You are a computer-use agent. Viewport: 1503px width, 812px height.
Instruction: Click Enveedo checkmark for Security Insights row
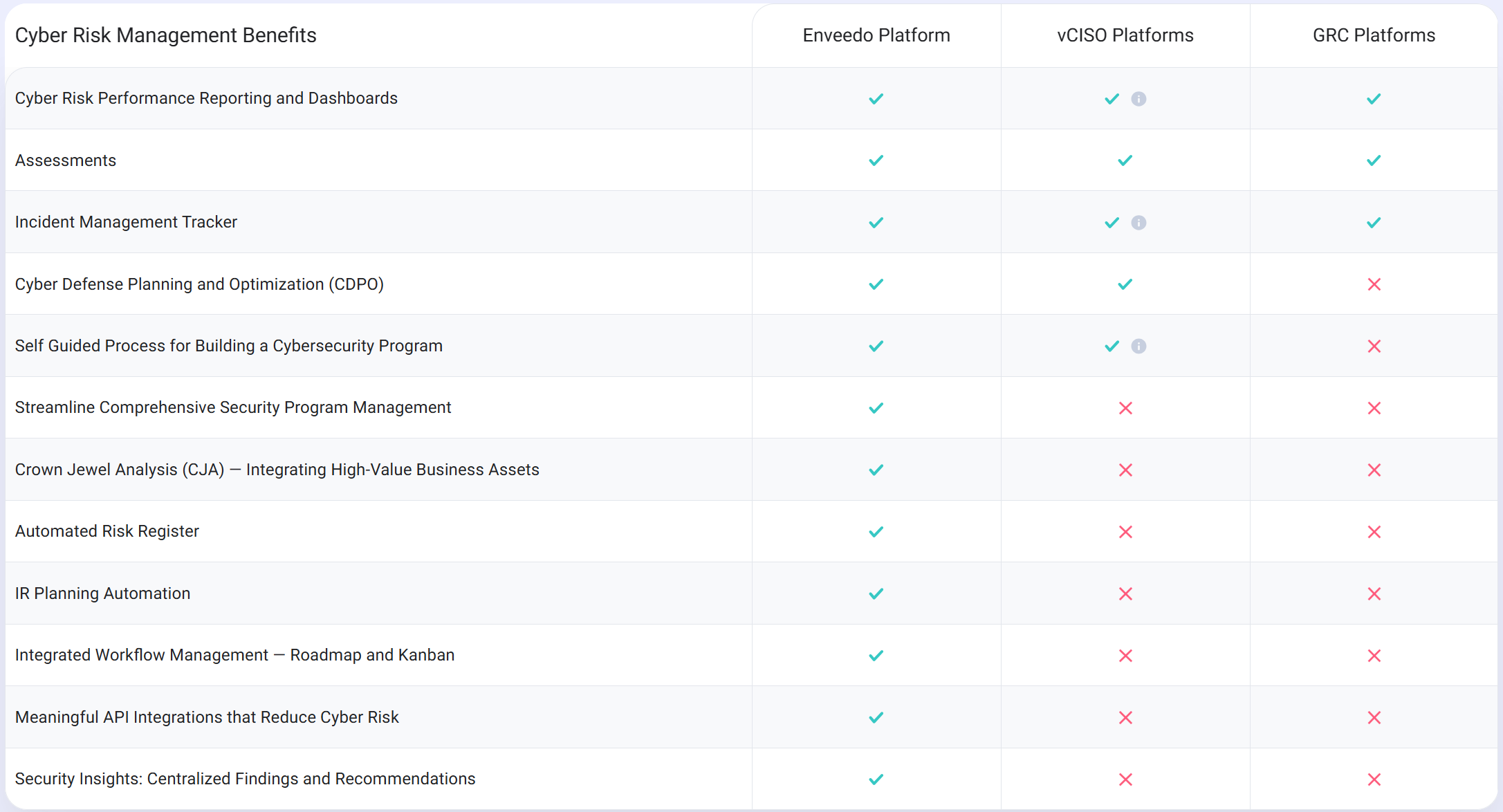(x=876, y=779)
